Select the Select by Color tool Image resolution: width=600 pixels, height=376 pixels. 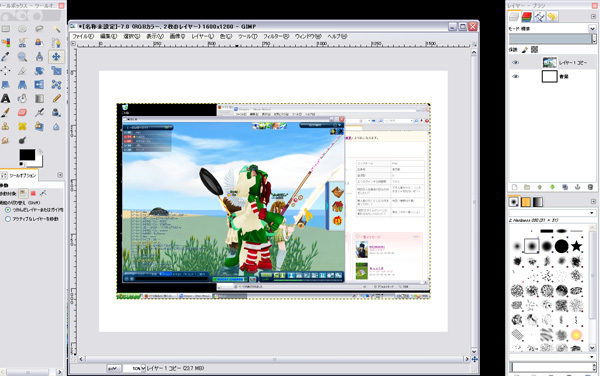point(6,43)
